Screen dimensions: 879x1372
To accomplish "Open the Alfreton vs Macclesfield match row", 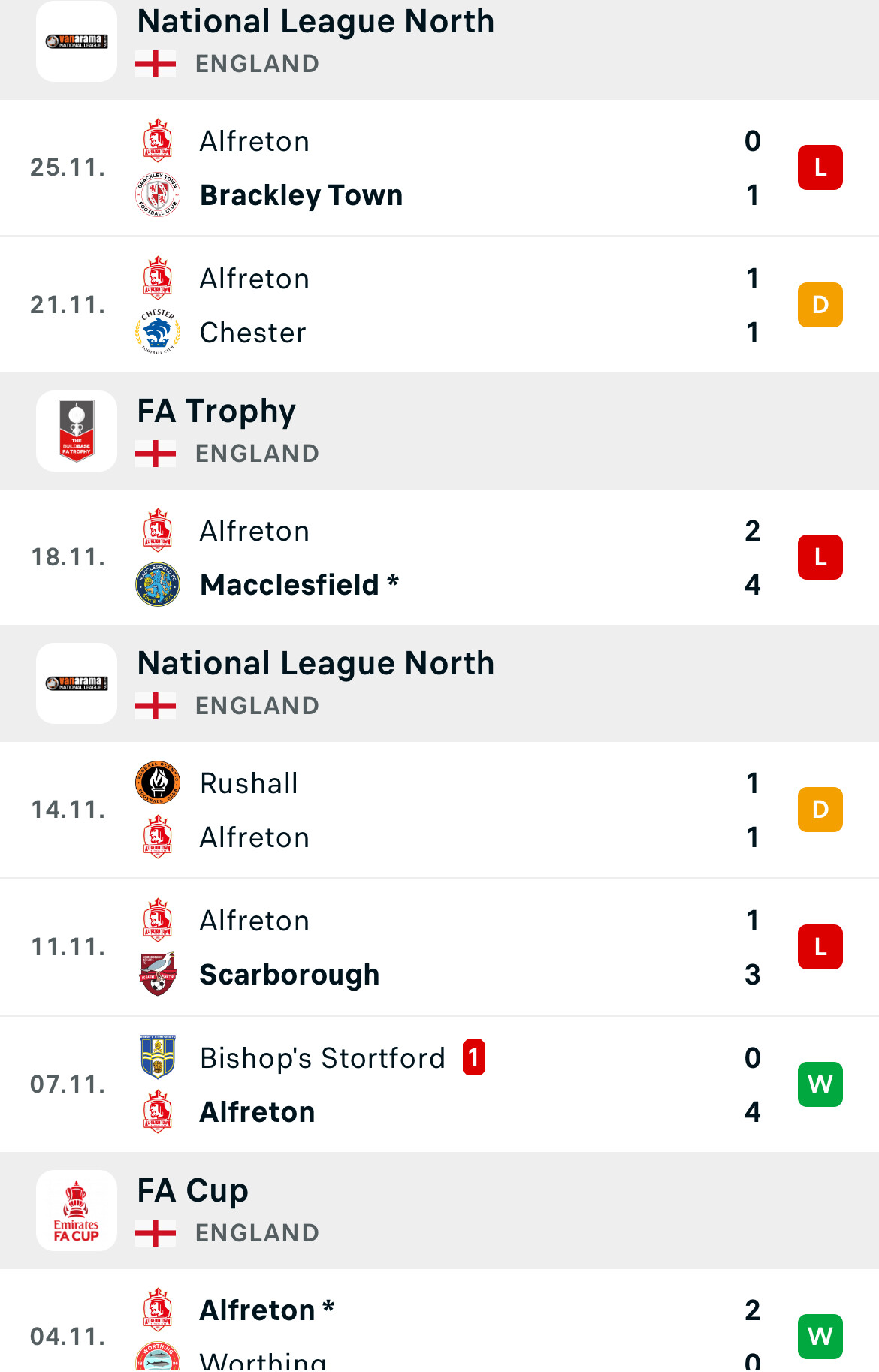I will click(439, 557).
